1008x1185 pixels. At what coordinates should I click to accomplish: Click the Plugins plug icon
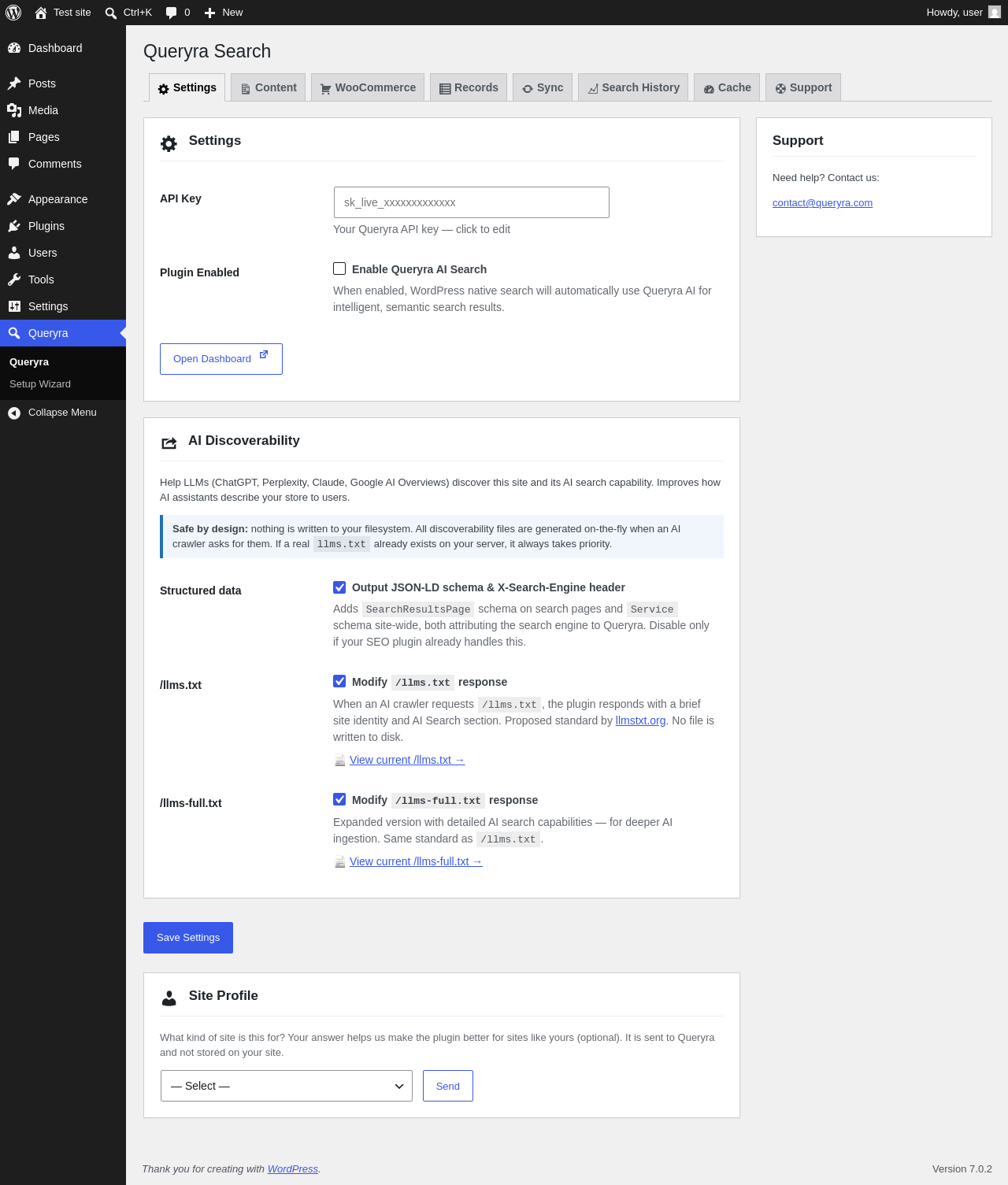pyautogui.click(x=14, y=226)
